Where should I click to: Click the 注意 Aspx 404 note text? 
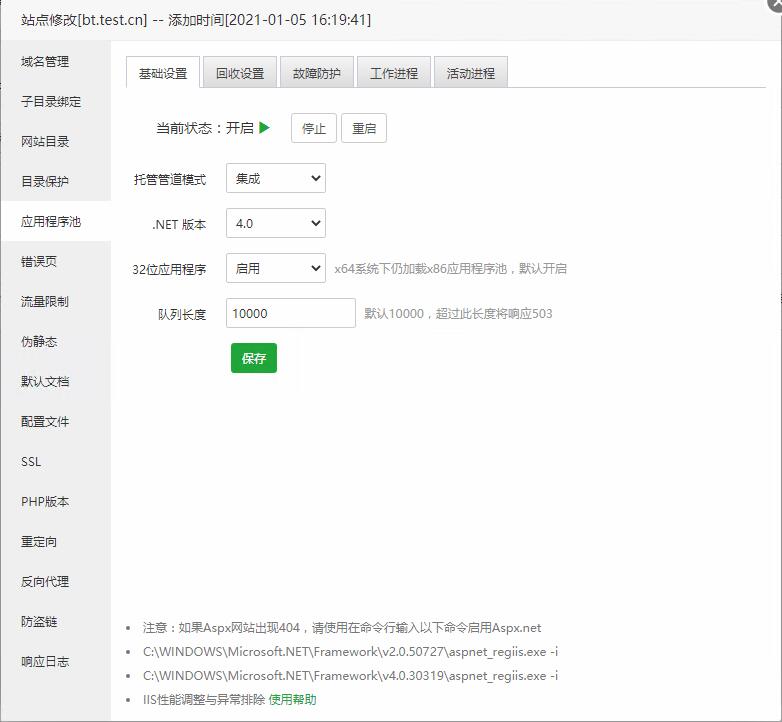coord(342,628)
